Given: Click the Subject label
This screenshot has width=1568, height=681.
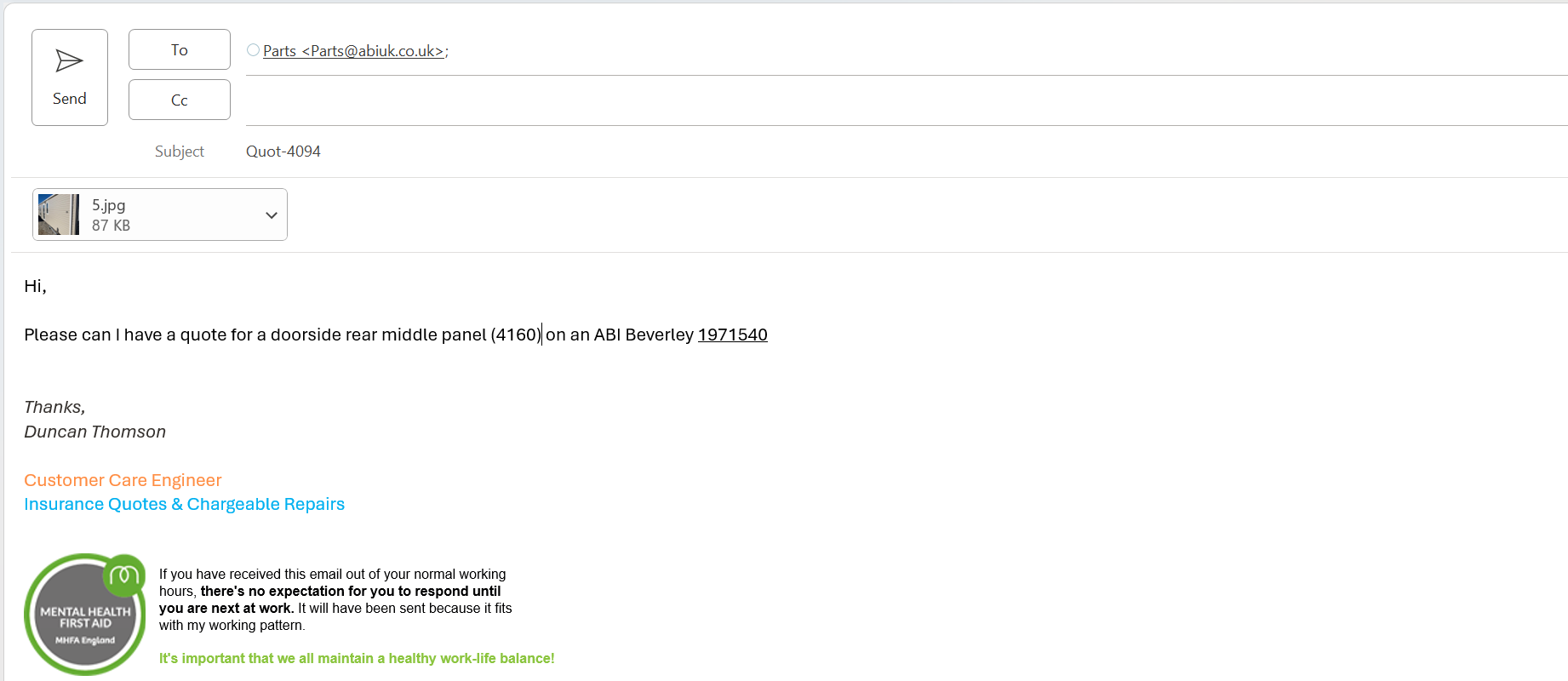Looking at the screenshot, I should pyautogui.click(x=179, y=152).
